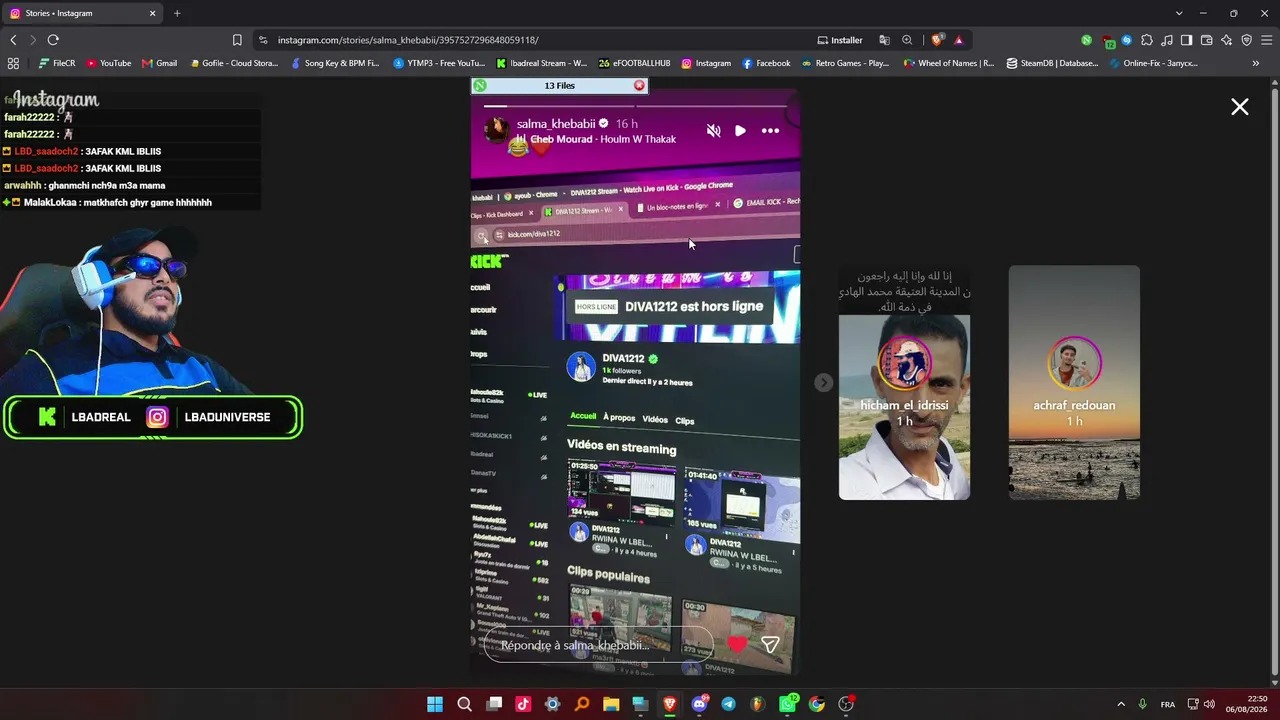Open the media control music note icon
This screenshot has width=1280, height=720.
click(x=1167, y=40)
